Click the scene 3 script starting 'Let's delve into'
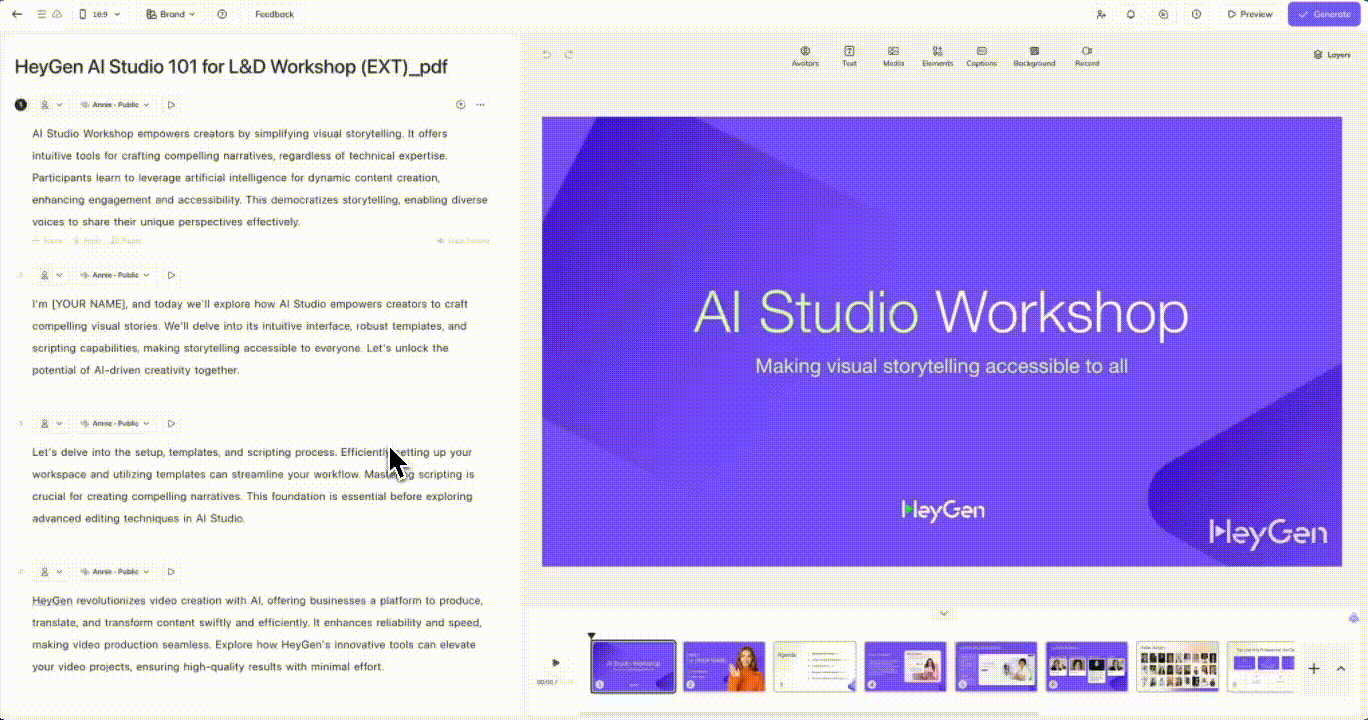Screen dimensions: 1368x720 tap(253, 485)
